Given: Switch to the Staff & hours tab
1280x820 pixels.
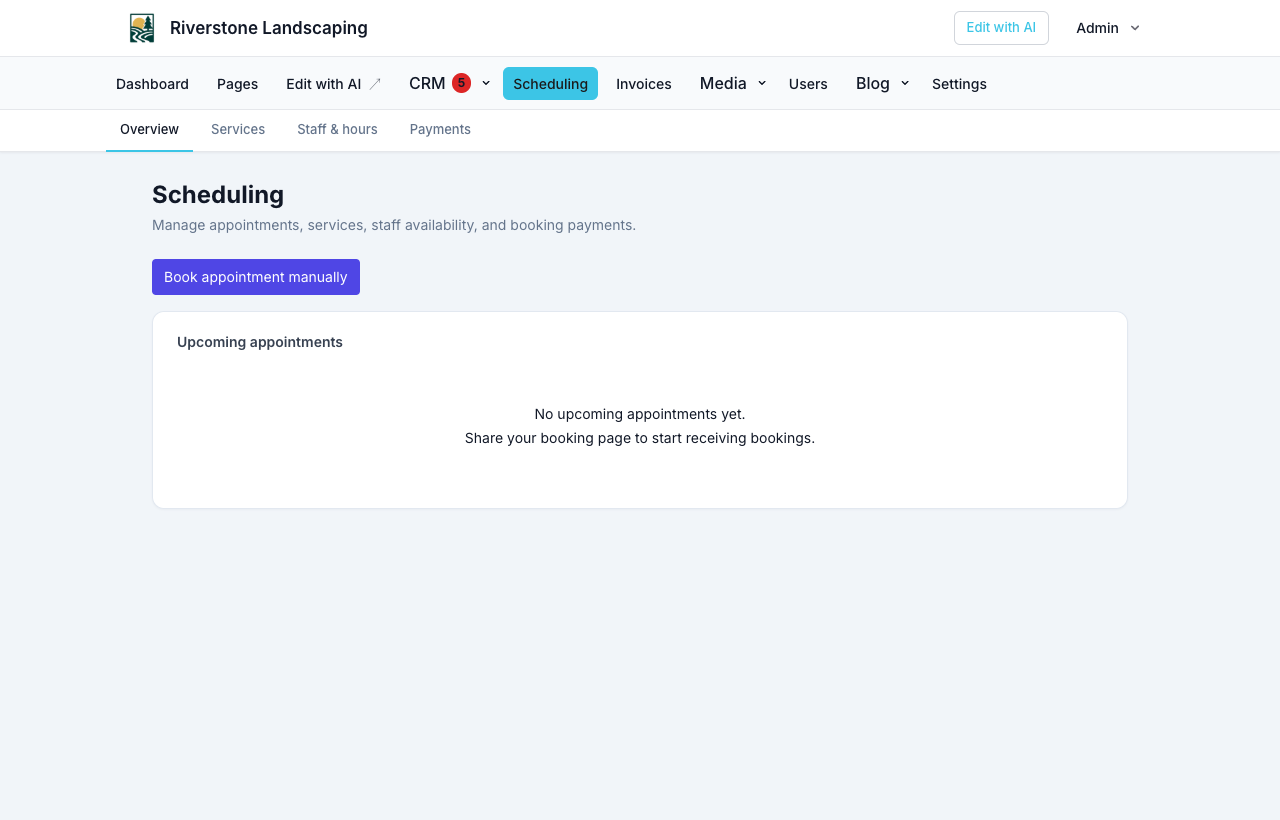Looking at the screenshot, I should [337, 130].
